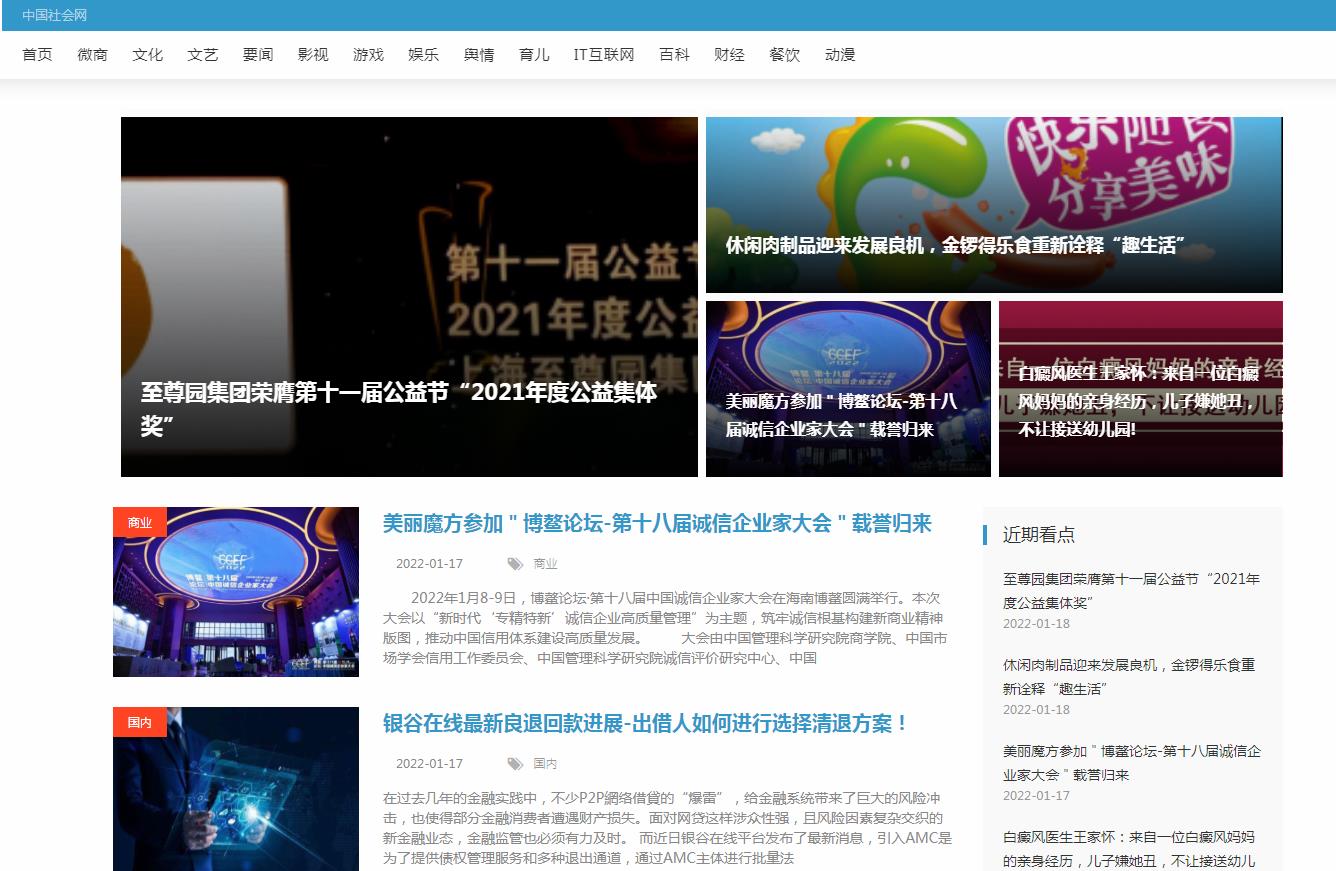Image resolution: width=1336 pixels, height=871 pixels.
Task: Click date 2022-01-17 on 美丽魔方 list article
Action: 429,564
